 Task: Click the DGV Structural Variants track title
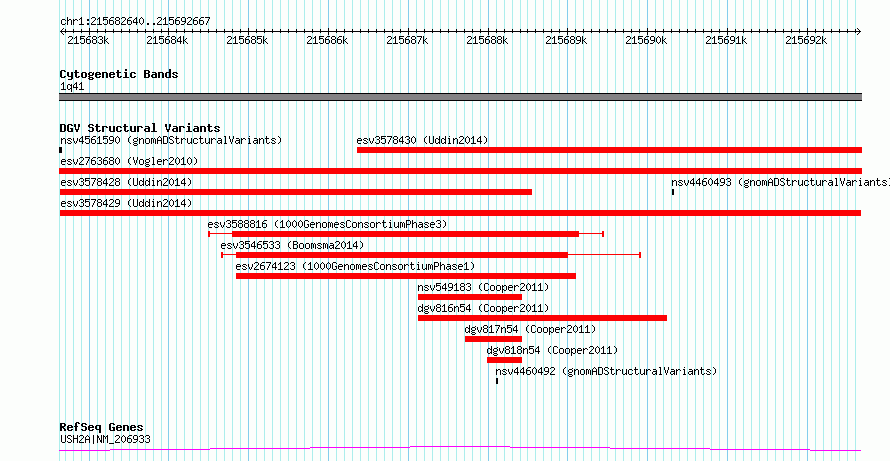[140, 128]
